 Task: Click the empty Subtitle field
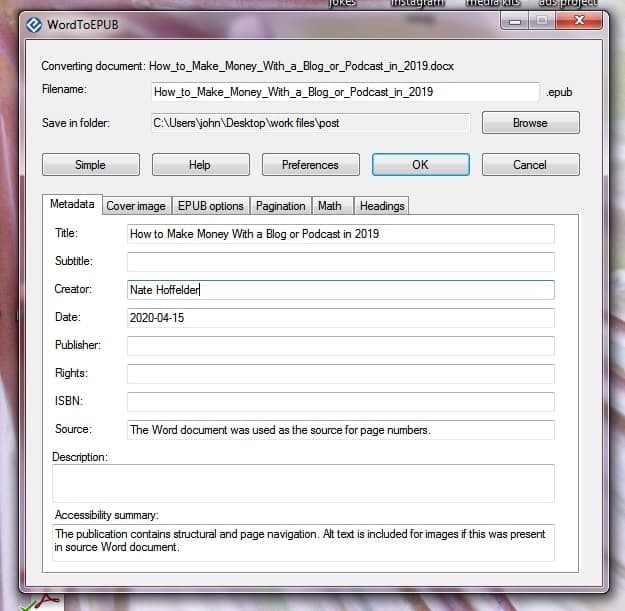click(x=341, y=262)
